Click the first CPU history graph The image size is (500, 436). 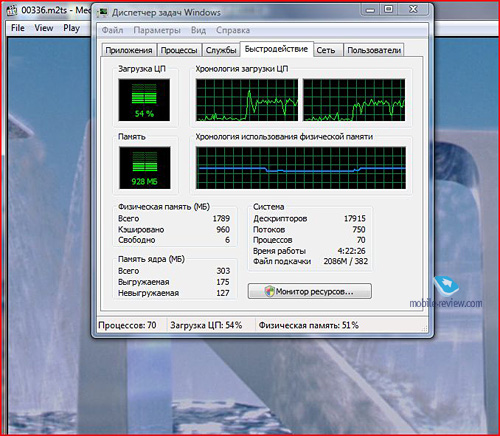coord(247,100)
